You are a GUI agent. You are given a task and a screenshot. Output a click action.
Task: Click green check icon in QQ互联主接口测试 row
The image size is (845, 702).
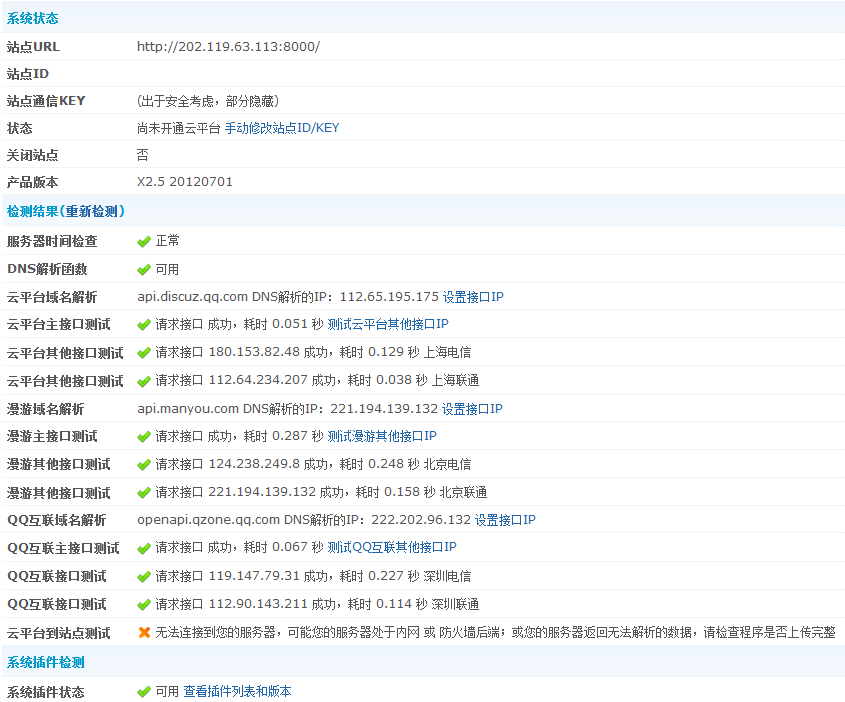point(144,548)
